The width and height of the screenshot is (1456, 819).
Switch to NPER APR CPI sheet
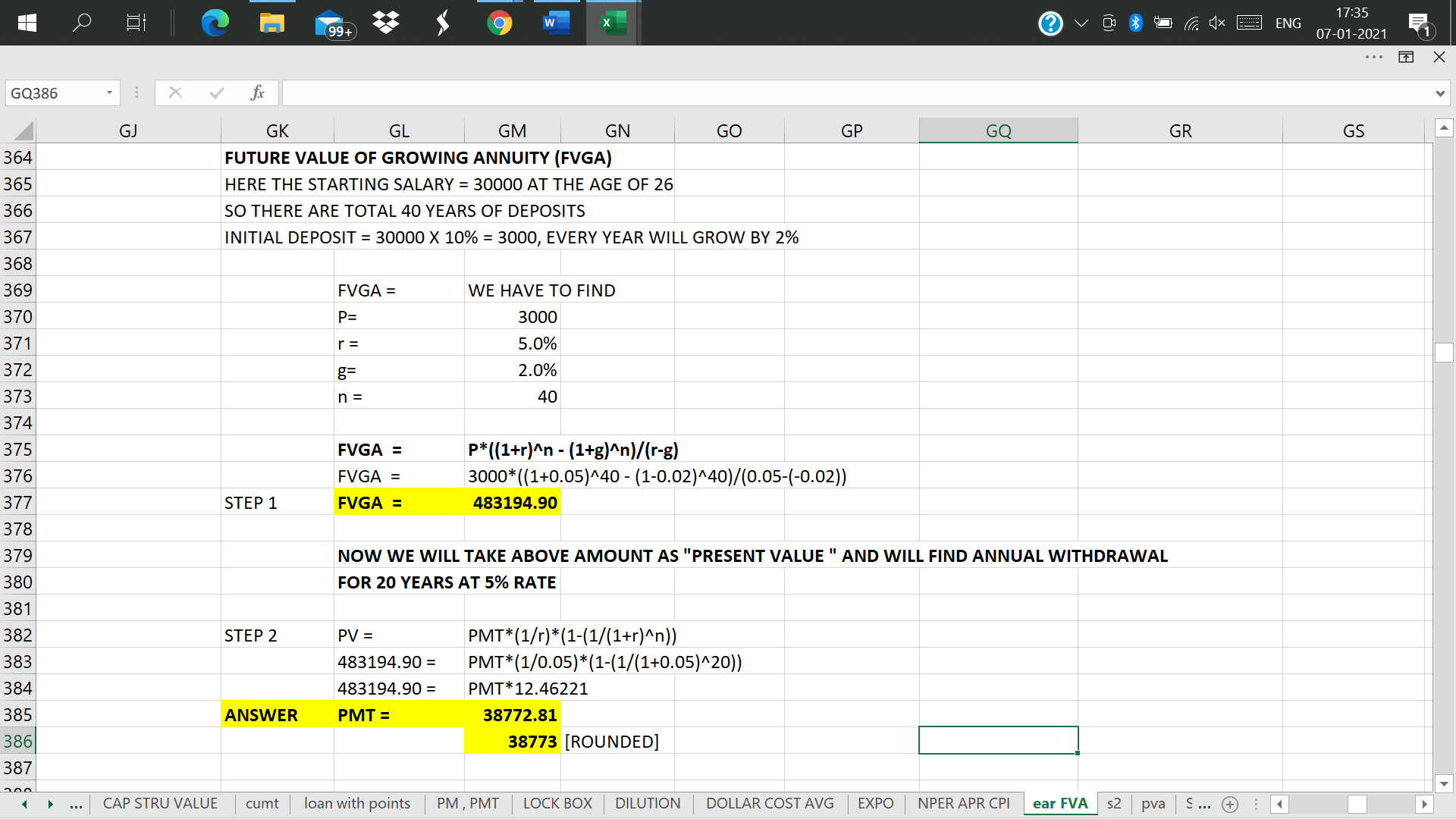tap(963, 803)
